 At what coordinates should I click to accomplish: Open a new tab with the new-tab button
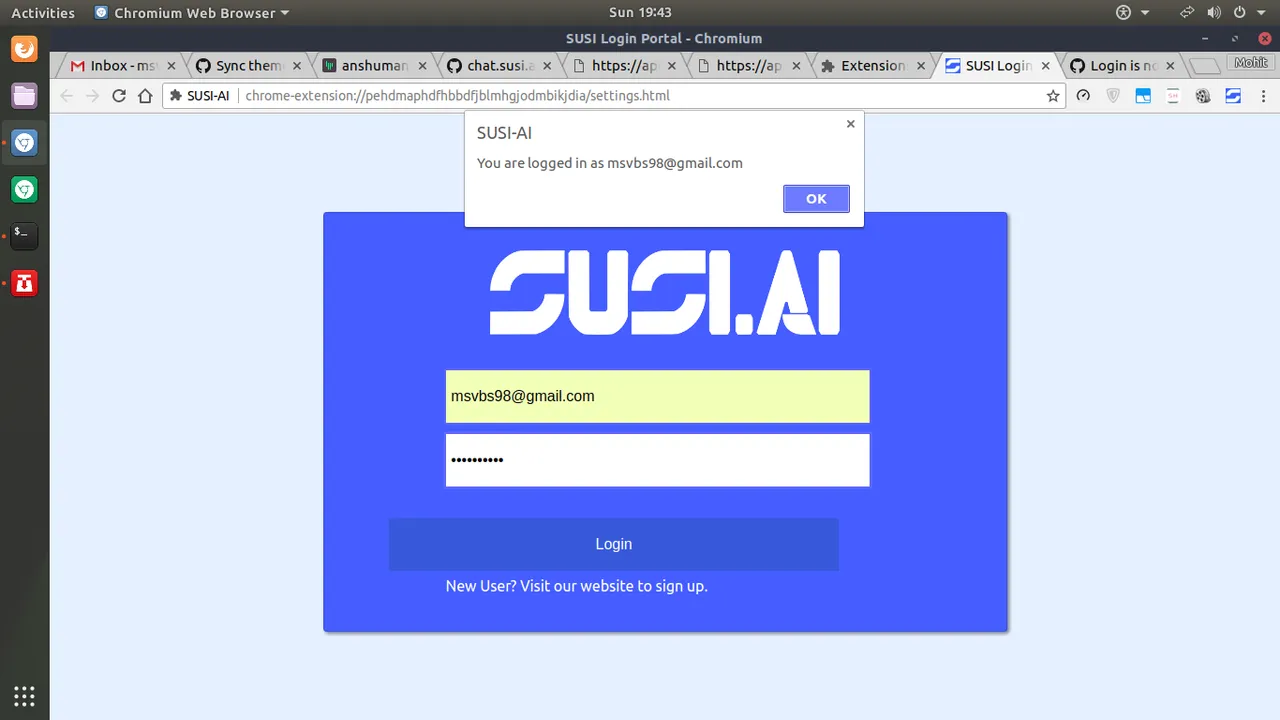(1206, 66)
